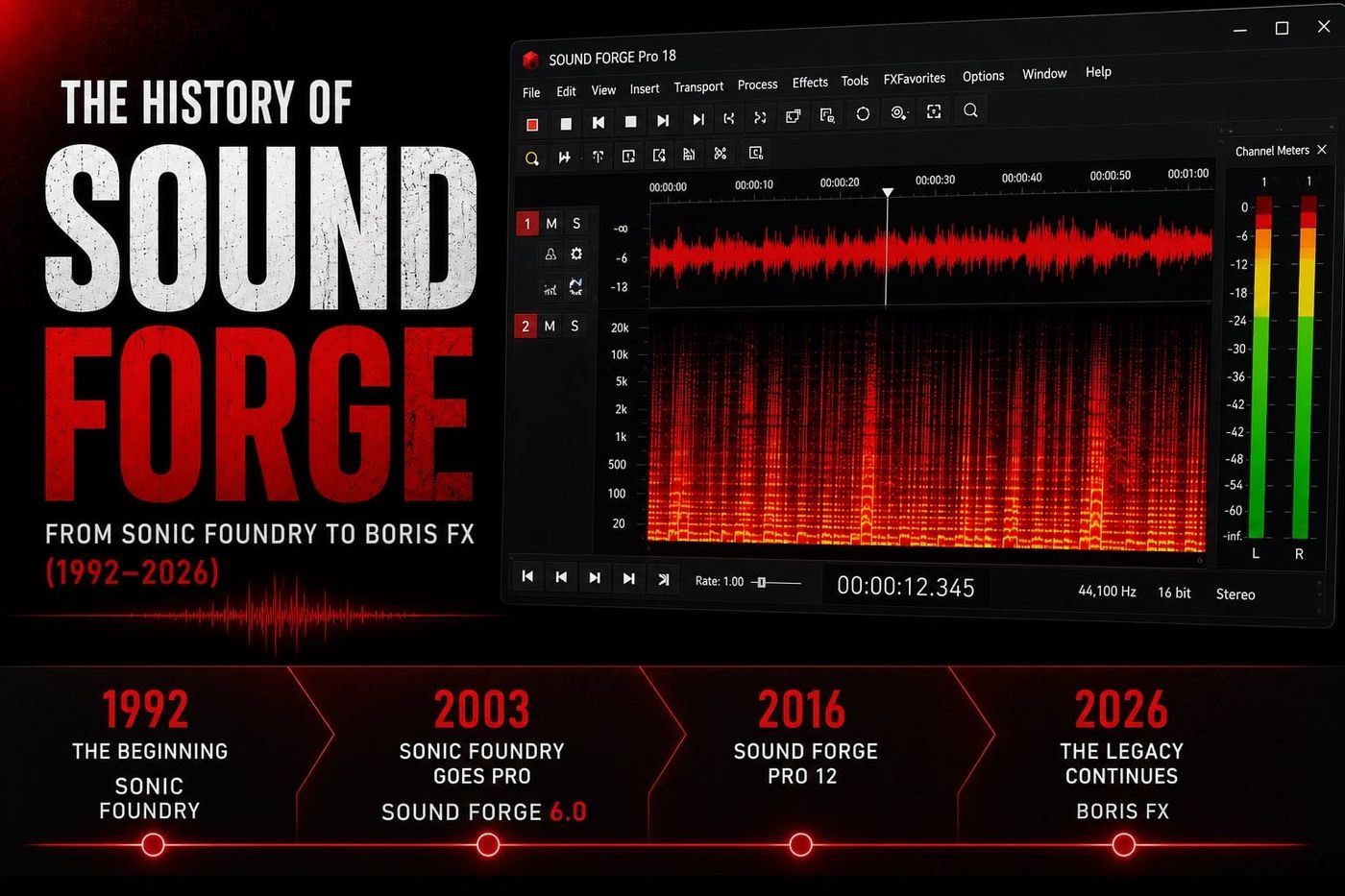
Task: Click the crossed nodes scissors icon
Action: point(721,153)
